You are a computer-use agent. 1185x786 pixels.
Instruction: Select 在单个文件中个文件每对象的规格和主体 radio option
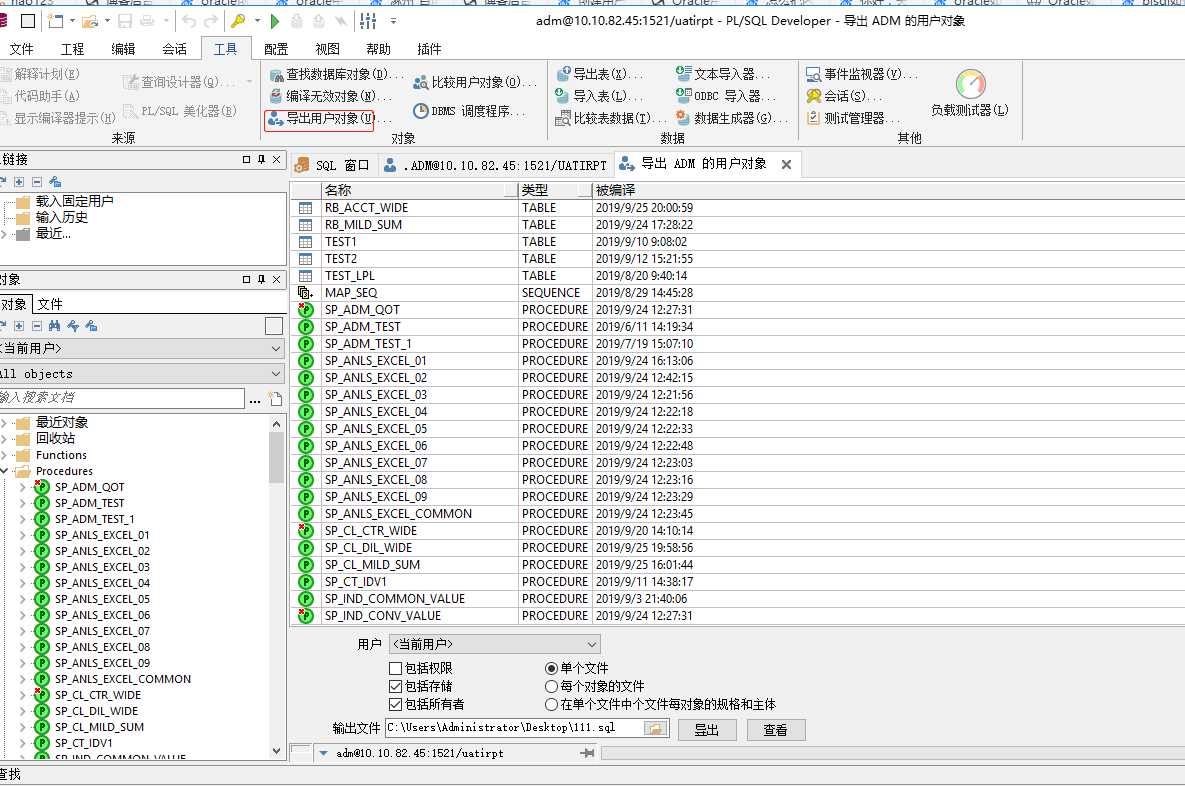[x=551, y=704]
